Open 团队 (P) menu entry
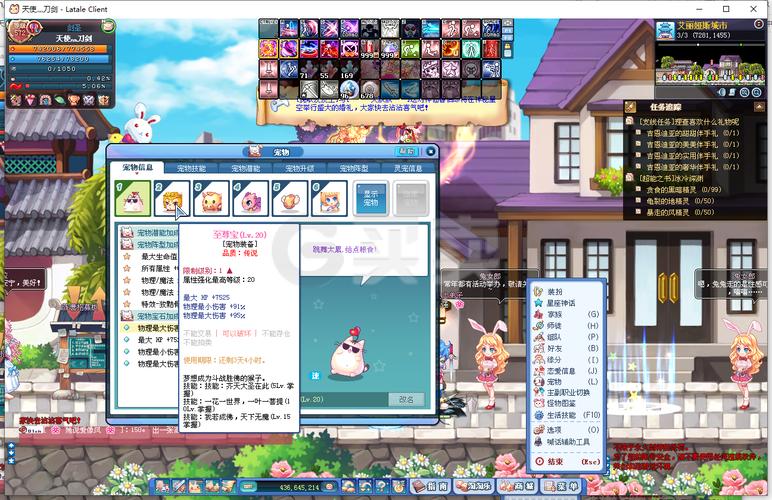772x500 pixels. (x=567, y=337)
